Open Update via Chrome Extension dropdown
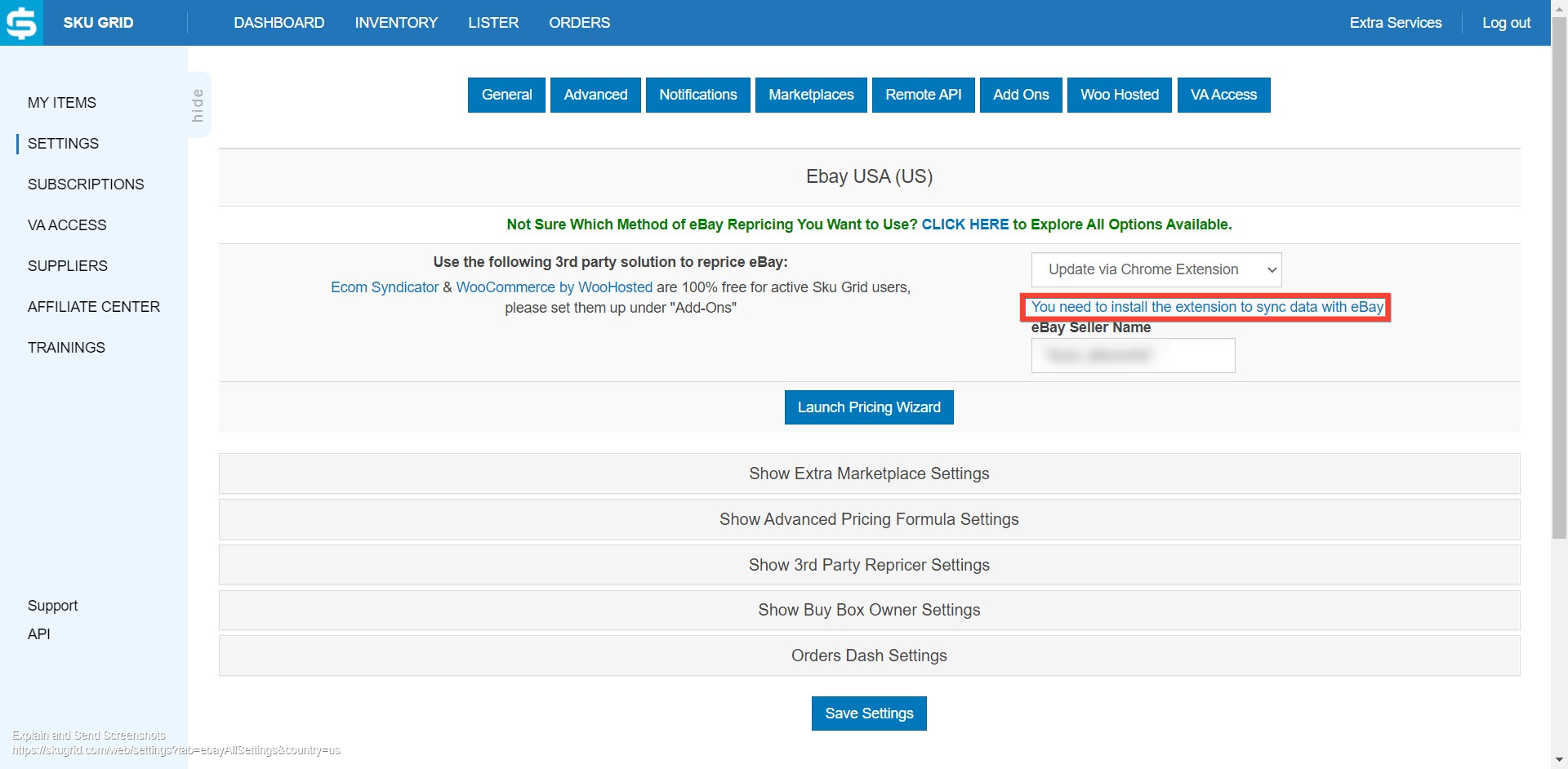This screenshot has height=769, width=1568. 1156,269
